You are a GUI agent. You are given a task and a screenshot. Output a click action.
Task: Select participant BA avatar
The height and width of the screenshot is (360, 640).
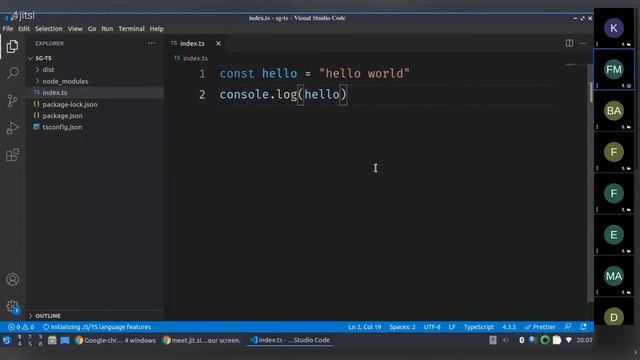pos(614,111)
